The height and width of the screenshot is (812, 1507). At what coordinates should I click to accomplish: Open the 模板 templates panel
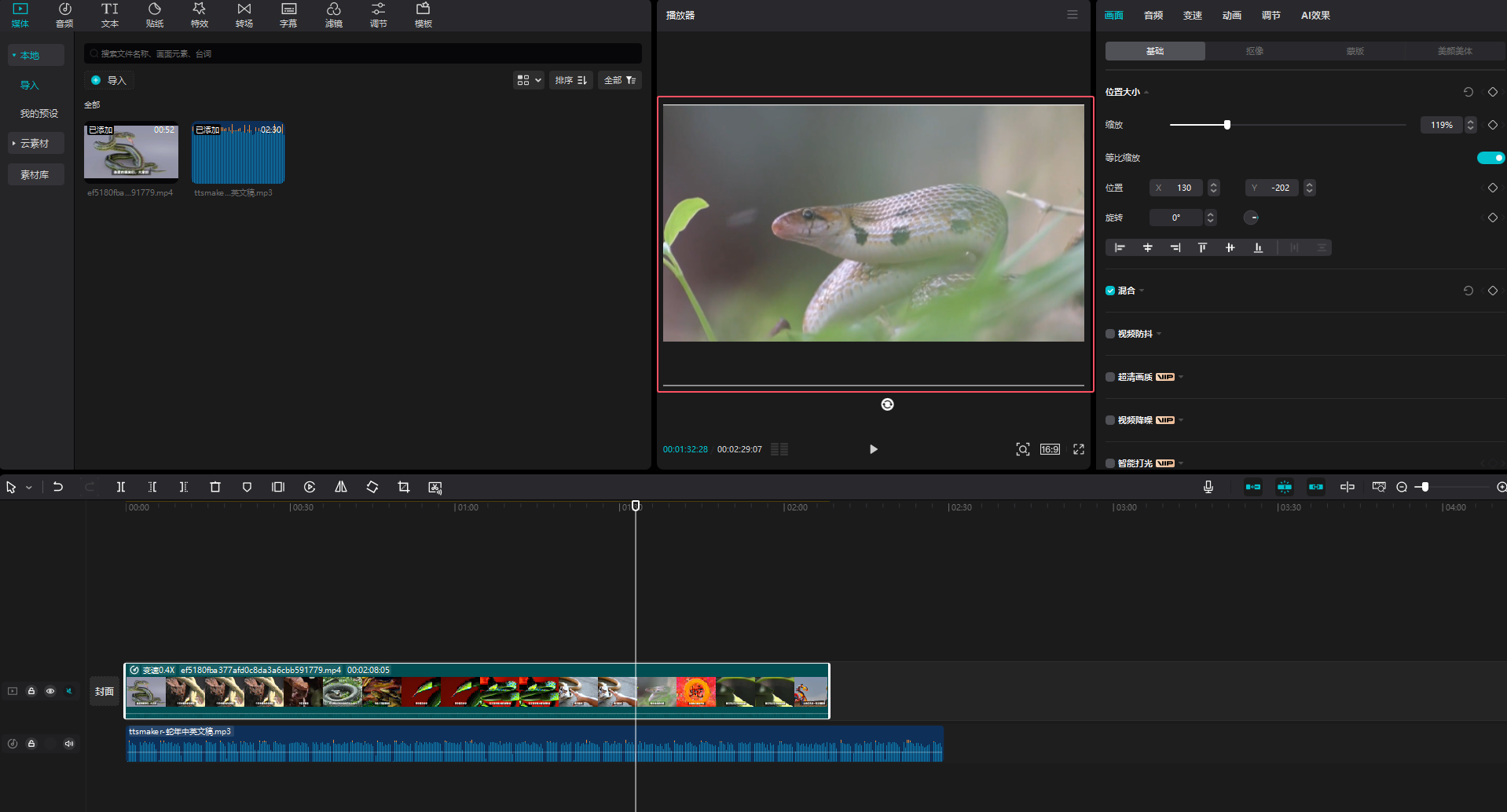point(423,15)
